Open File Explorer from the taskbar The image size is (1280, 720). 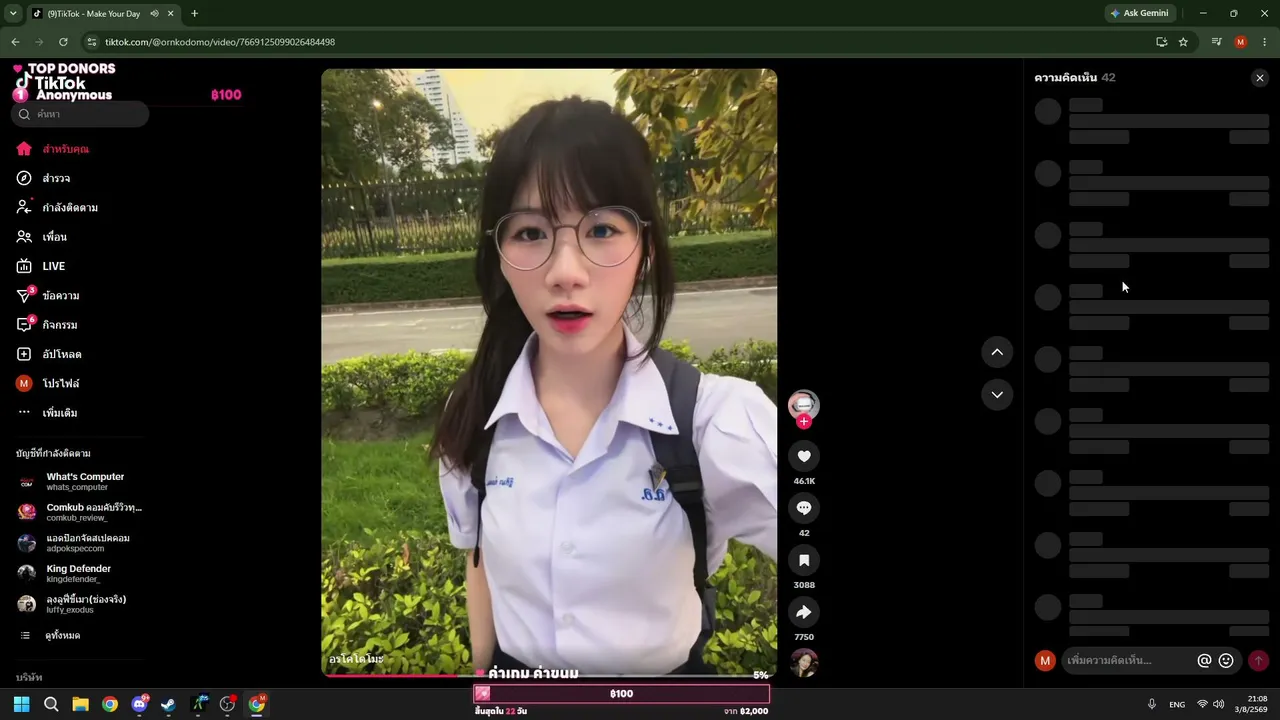[x=80, y=704]
